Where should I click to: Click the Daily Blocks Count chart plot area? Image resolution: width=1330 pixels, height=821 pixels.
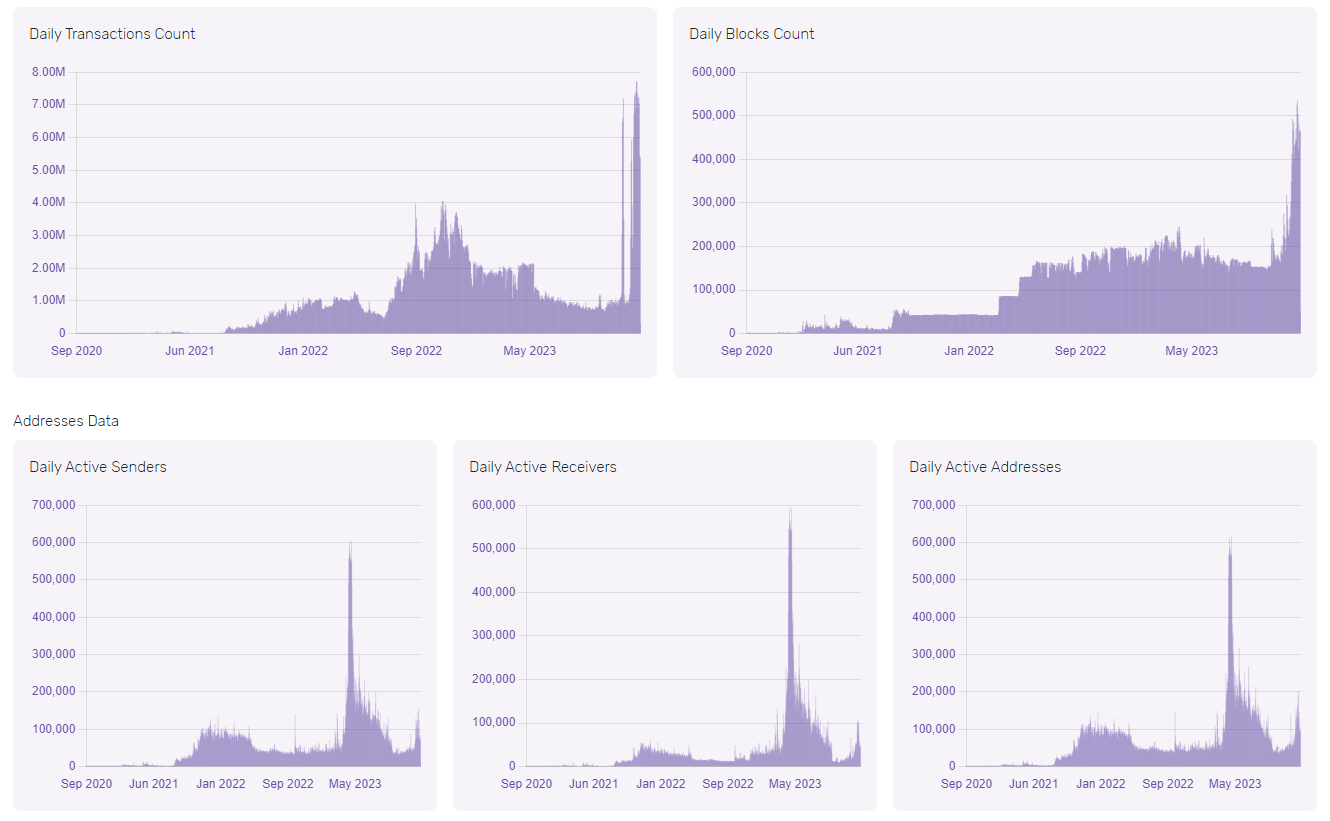[x=1024, y=203]
